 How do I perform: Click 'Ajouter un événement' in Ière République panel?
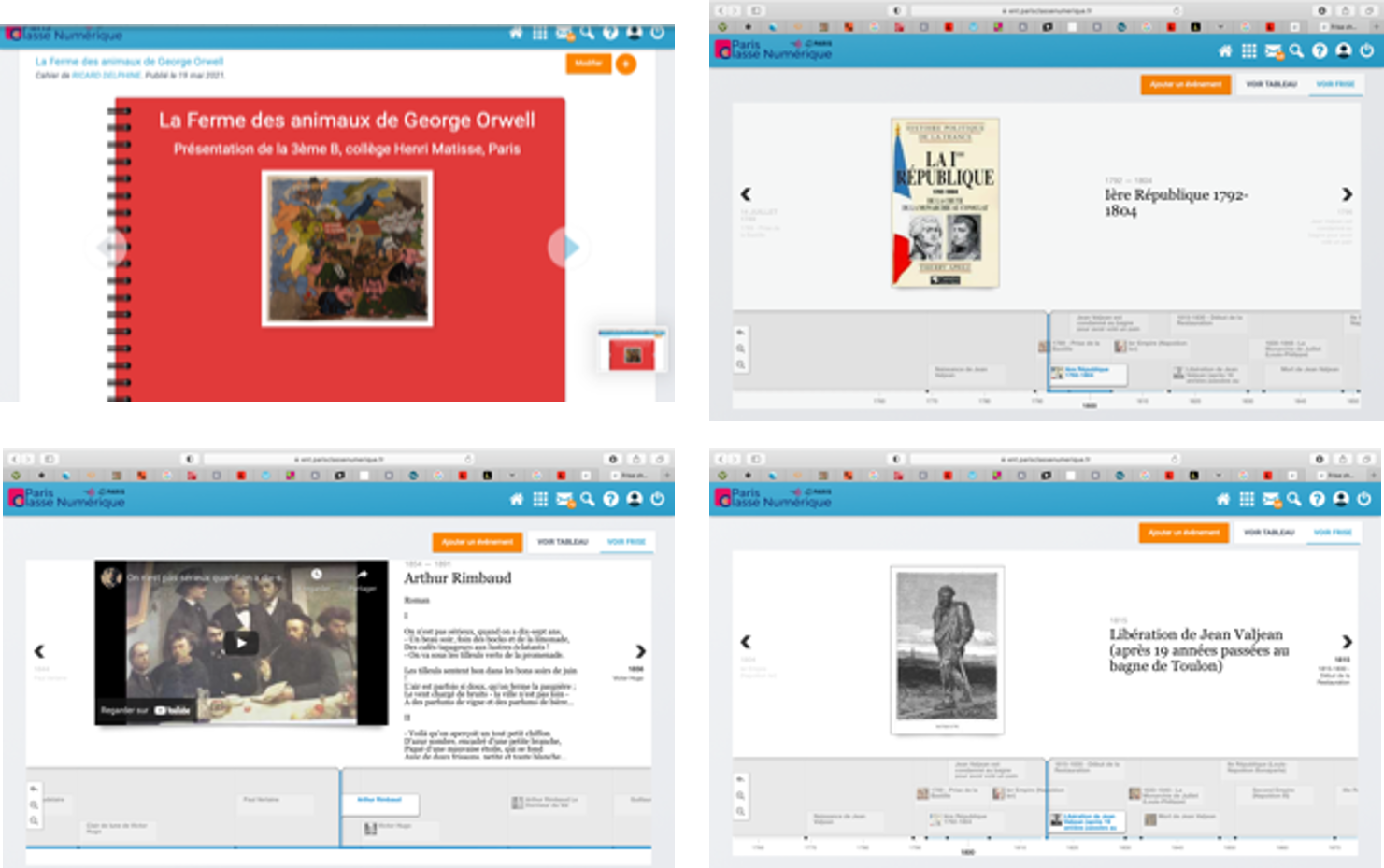(x=1185, y=84)
